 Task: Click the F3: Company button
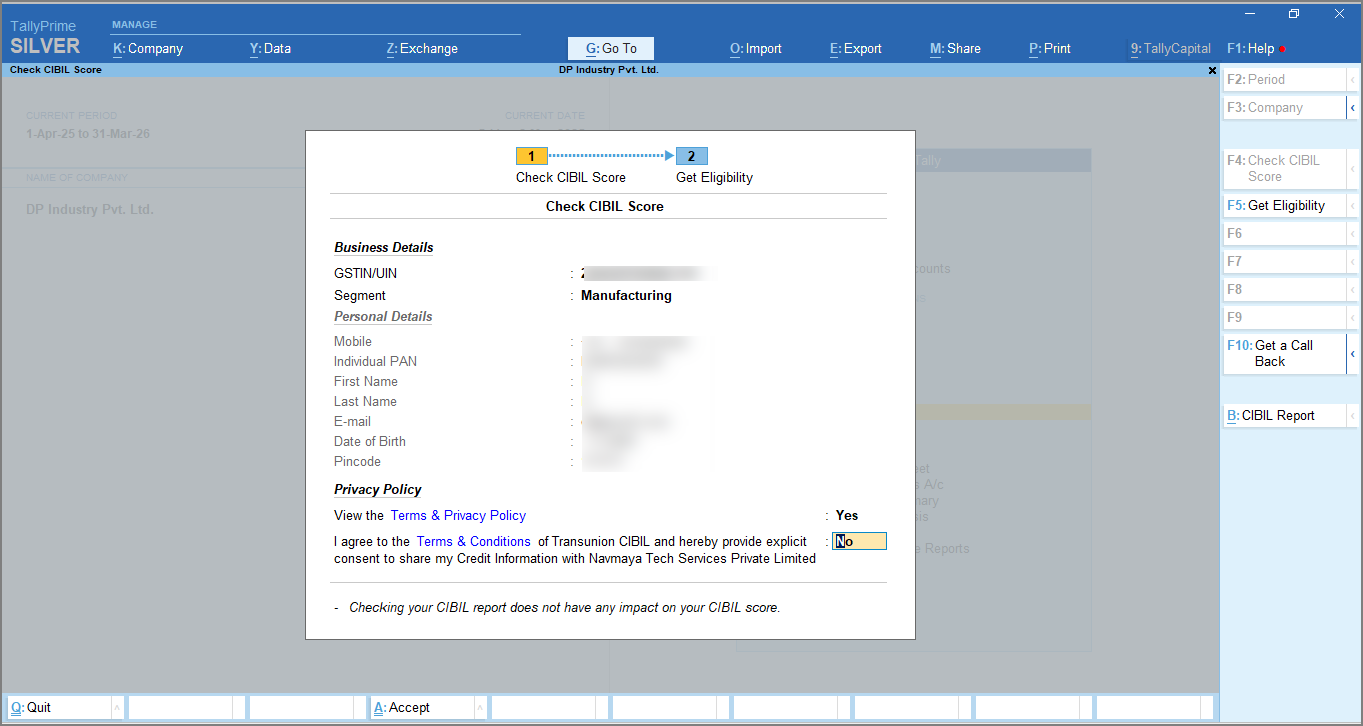coord(1285,107)
